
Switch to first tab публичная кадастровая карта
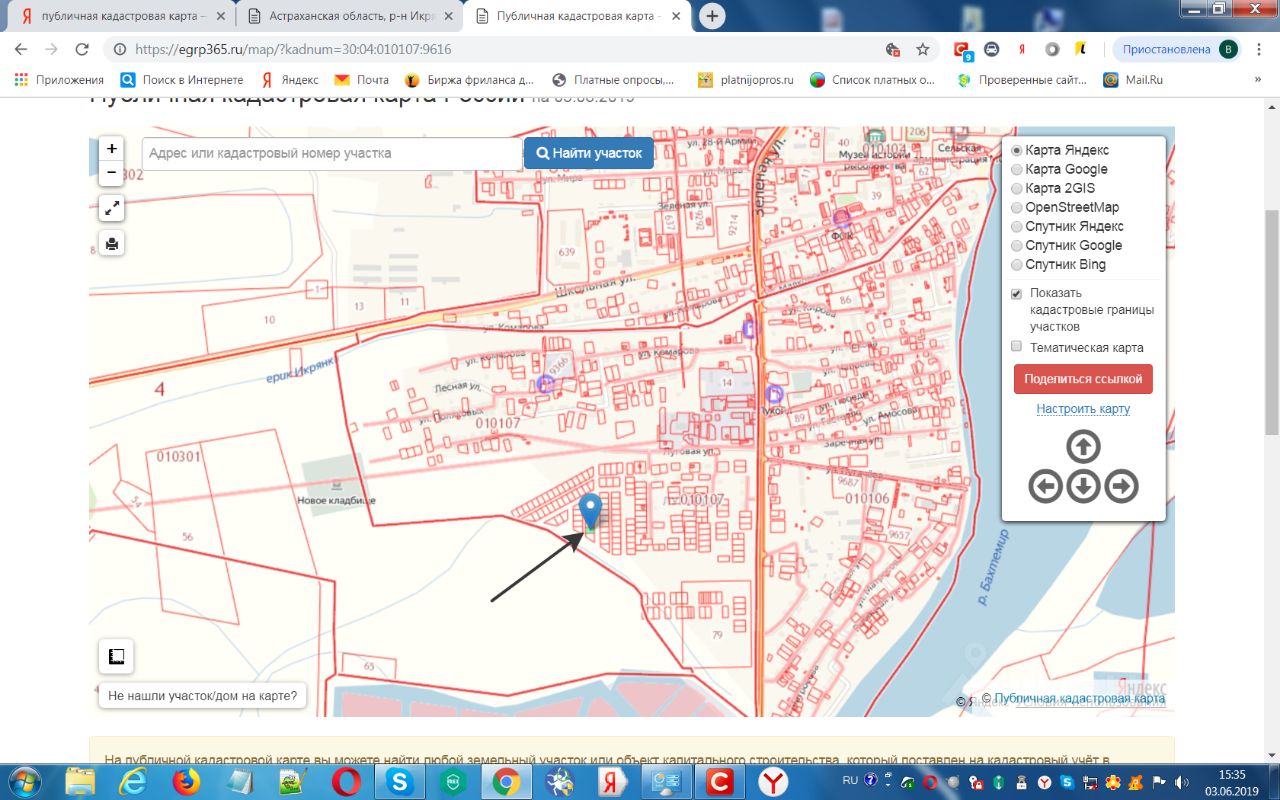(x=125, y=16)
